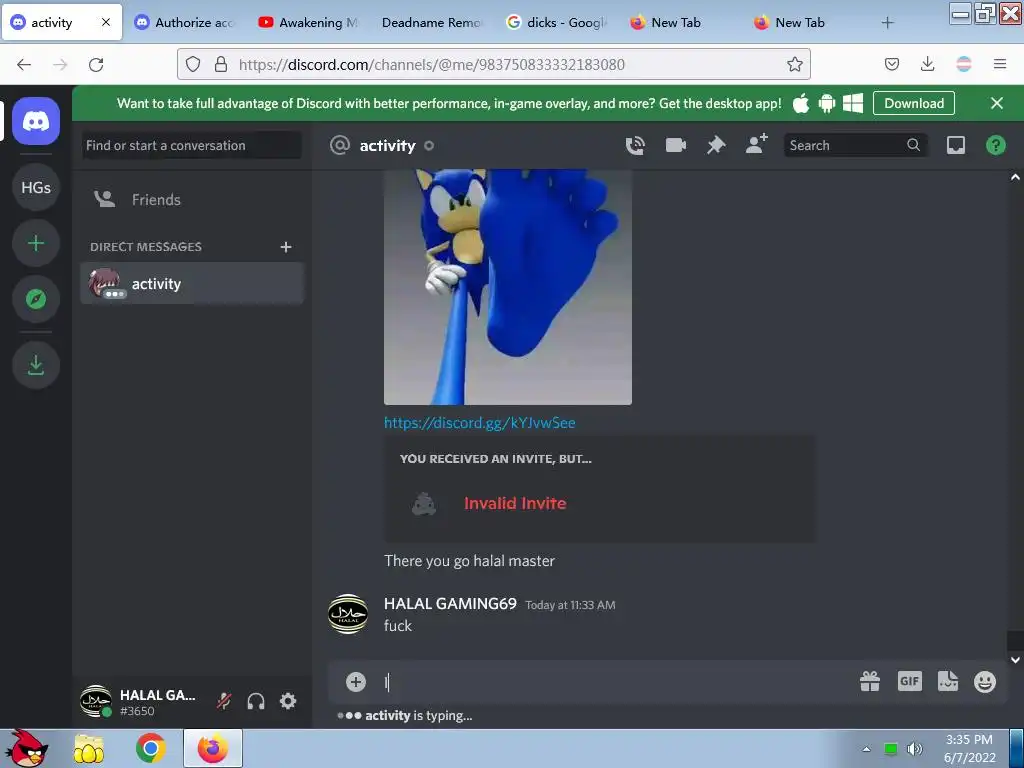Open the HGs server
This screenshot has height=768, width=1024.
36,187
